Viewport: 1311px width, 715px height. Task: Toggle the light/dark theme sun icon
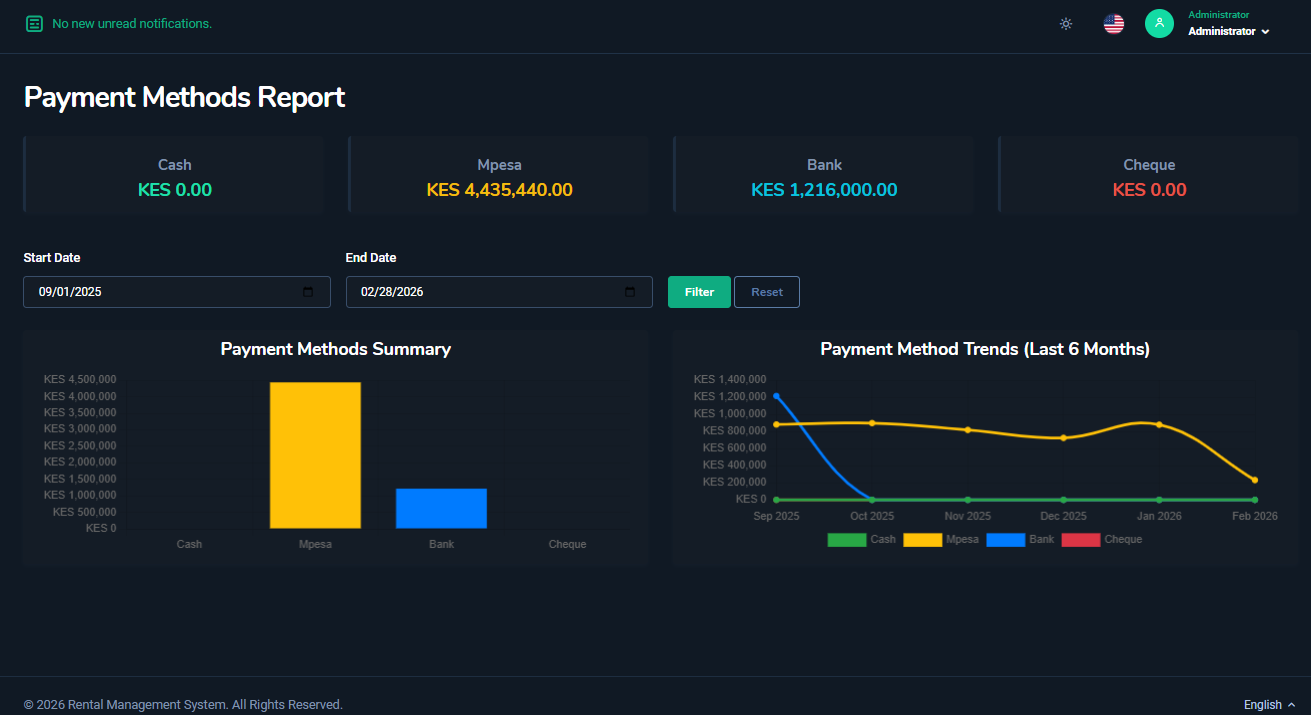(x=1066, y=24)
